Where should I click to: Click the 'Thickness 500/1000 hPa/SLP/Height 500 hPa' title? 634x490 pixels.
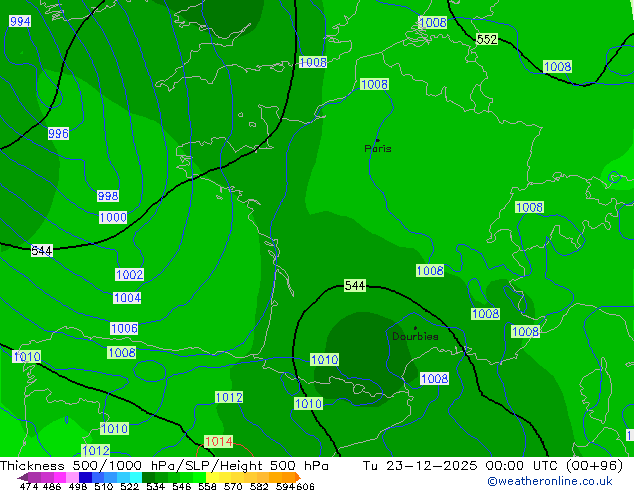point(164,466)
